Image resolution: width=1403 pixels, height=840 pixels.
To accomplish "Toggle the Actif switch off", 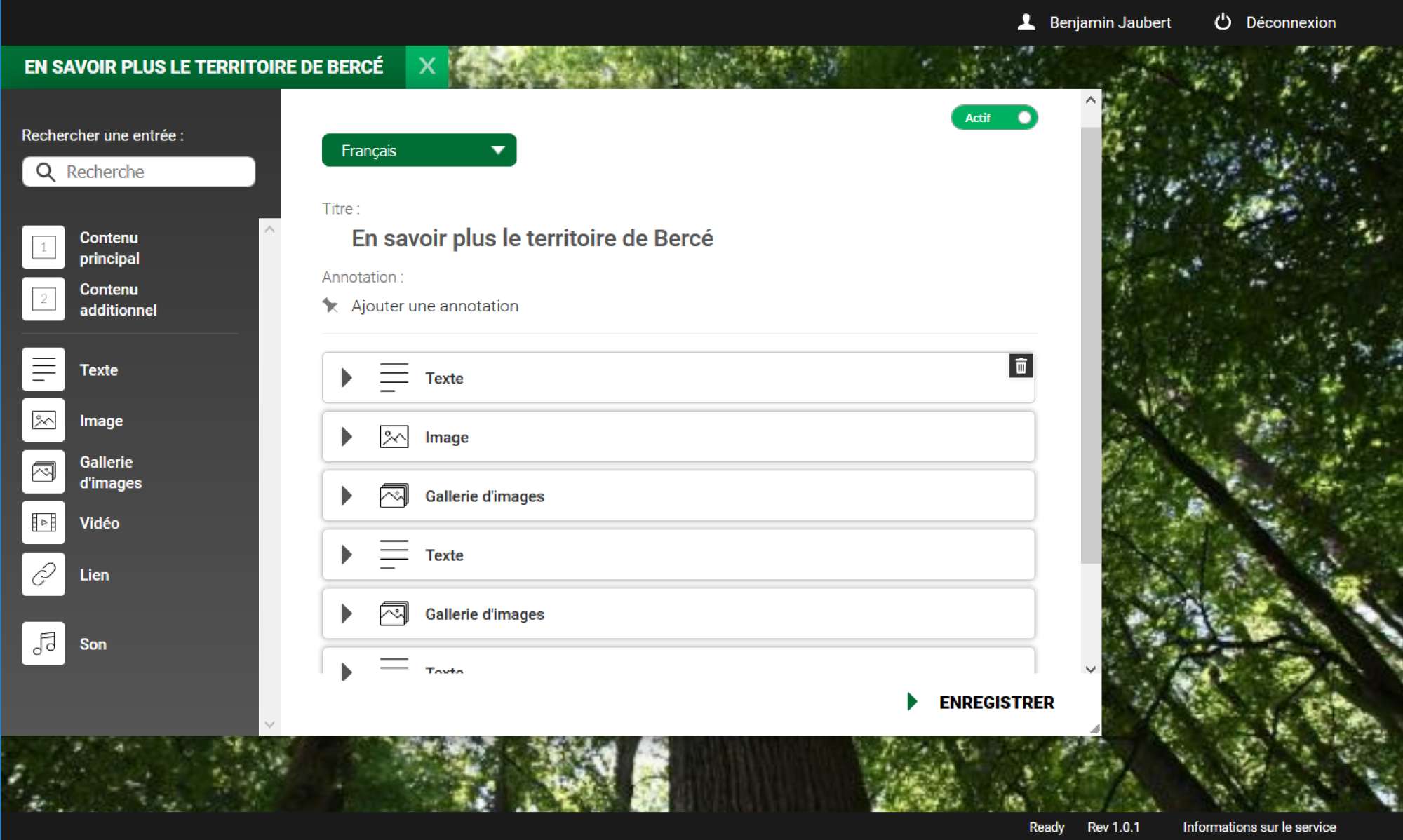I will [x=994, y=118].
